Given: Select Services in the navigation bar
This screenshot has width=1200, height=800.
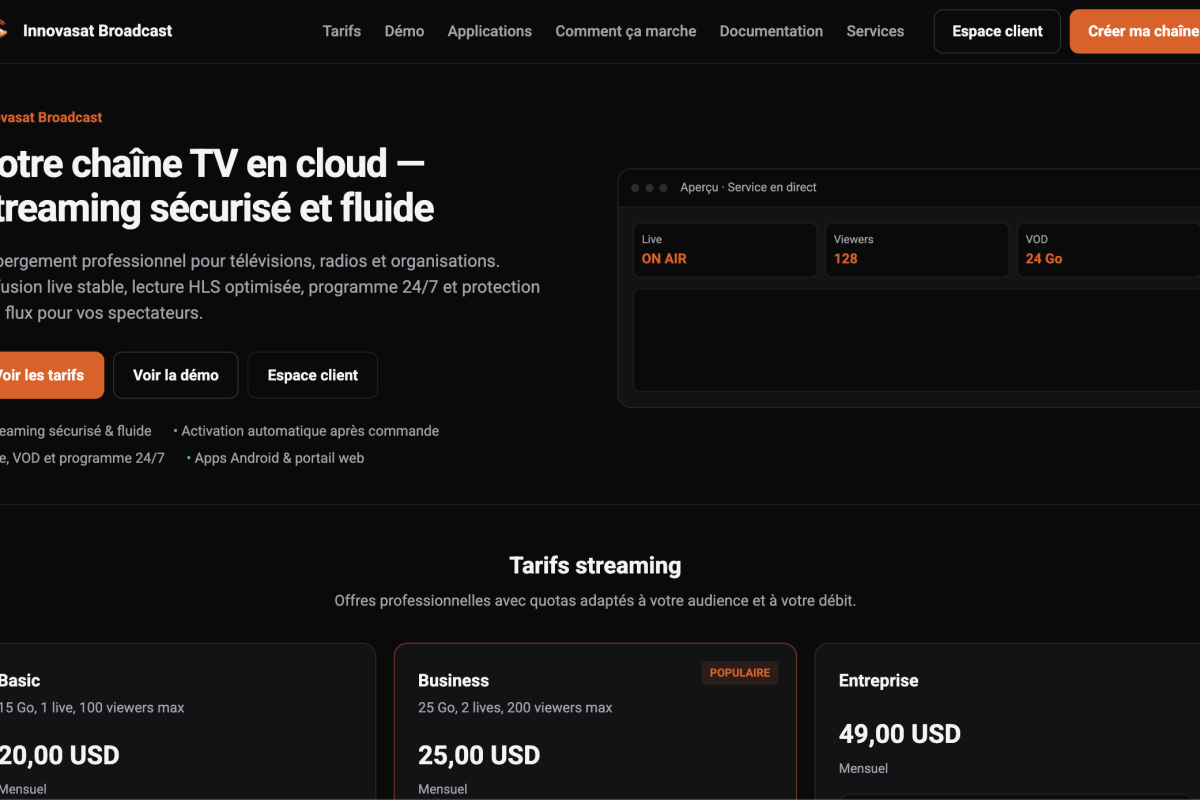Looking at the screenshot, I should point(875,31).
